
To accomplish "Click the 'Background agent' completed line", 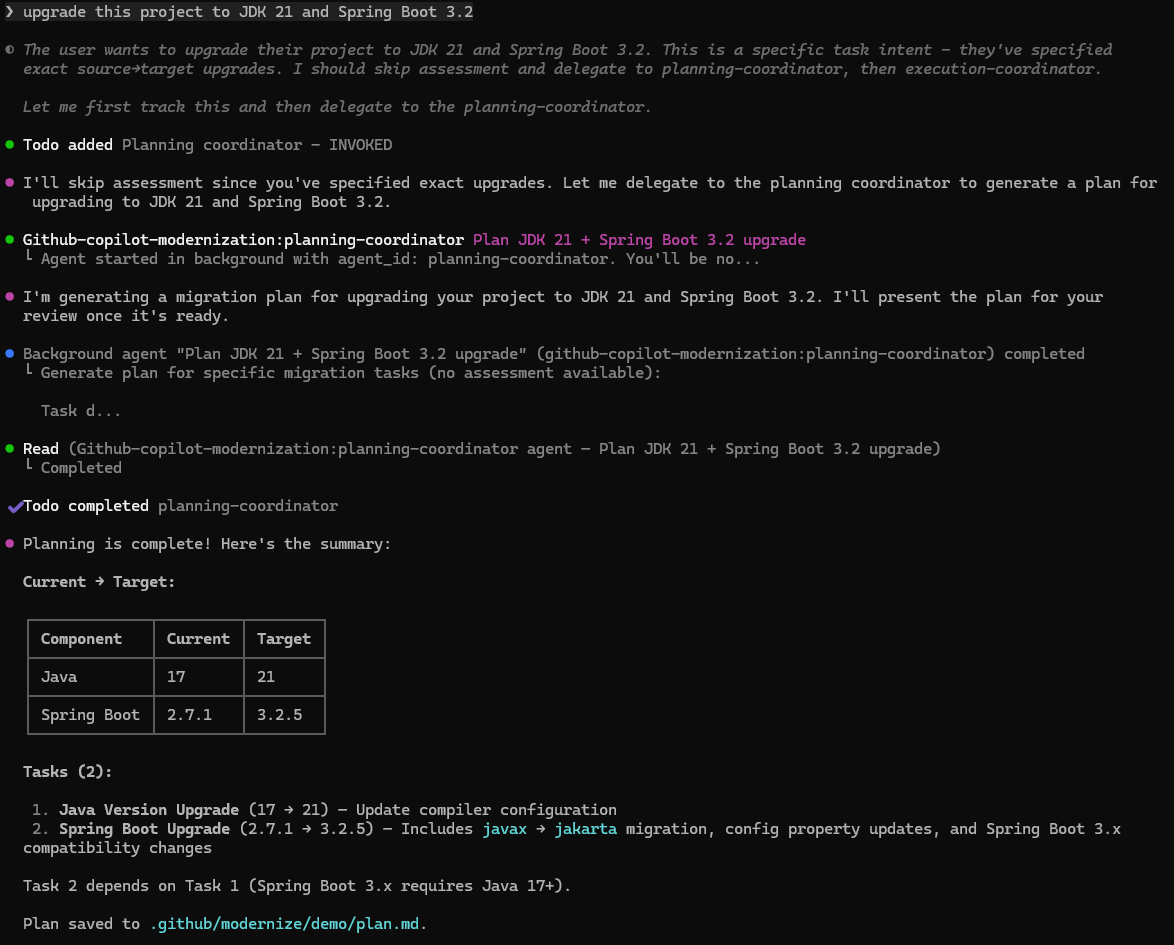I will pos(553,353).
